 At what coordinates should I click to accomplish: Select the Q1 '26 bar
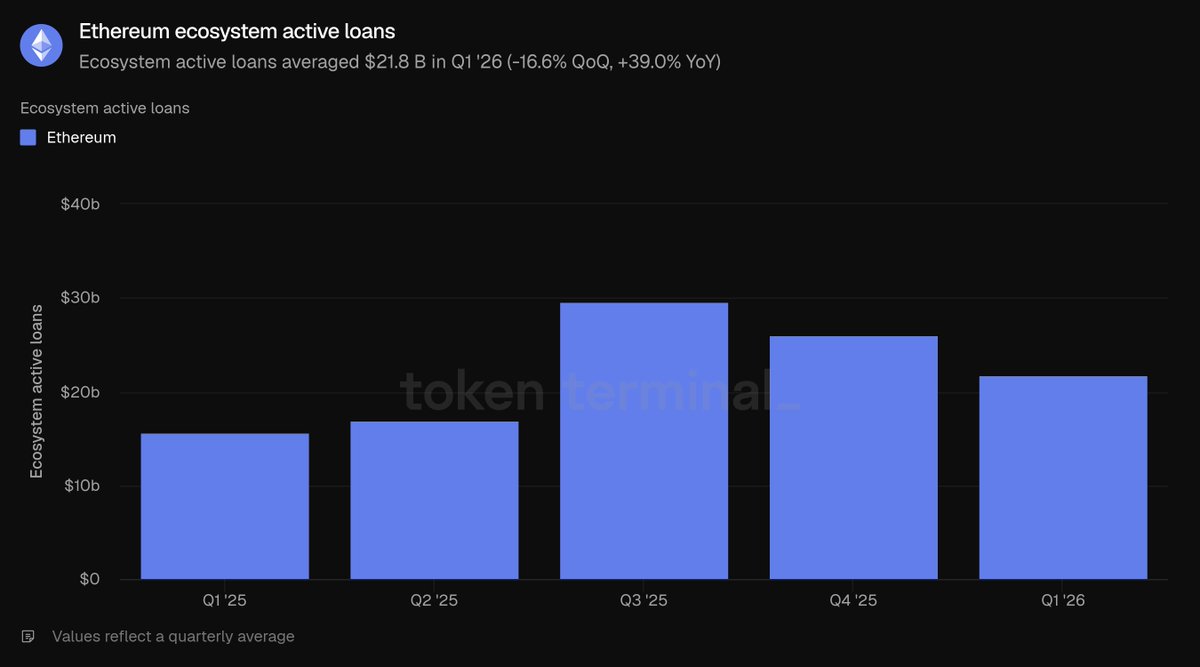(x=1063, y=478)
